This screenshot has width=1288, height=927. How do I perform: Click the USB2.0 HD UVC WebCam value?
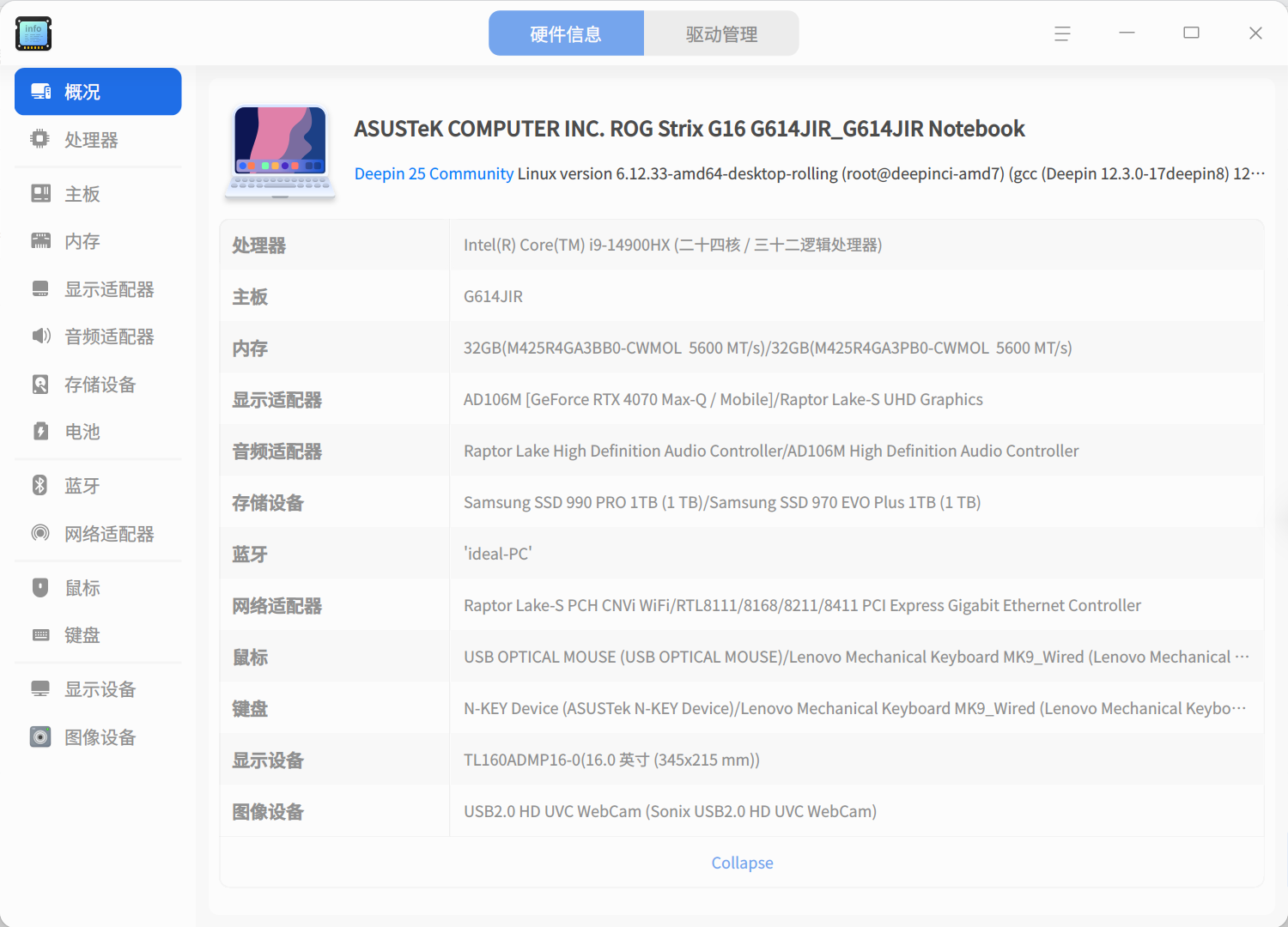tap(670, 811)
